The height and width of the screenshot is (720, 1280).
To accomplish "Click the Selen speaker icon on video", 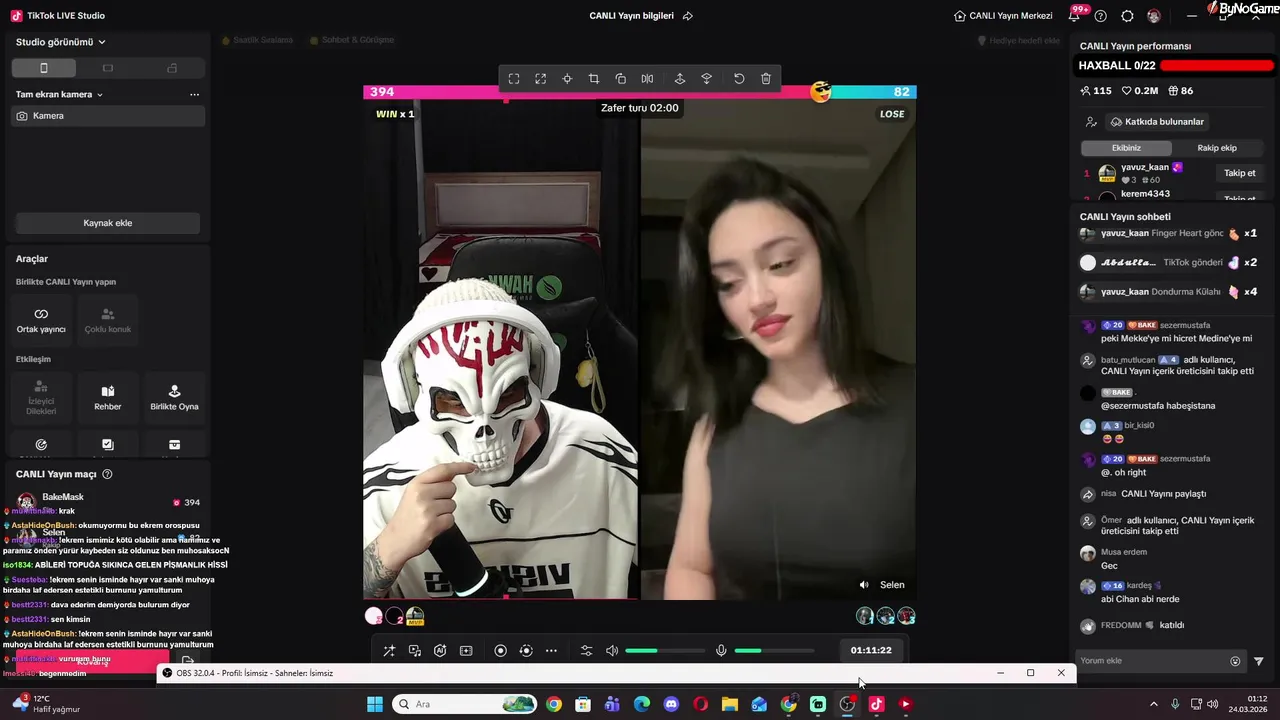I will 864,585.
